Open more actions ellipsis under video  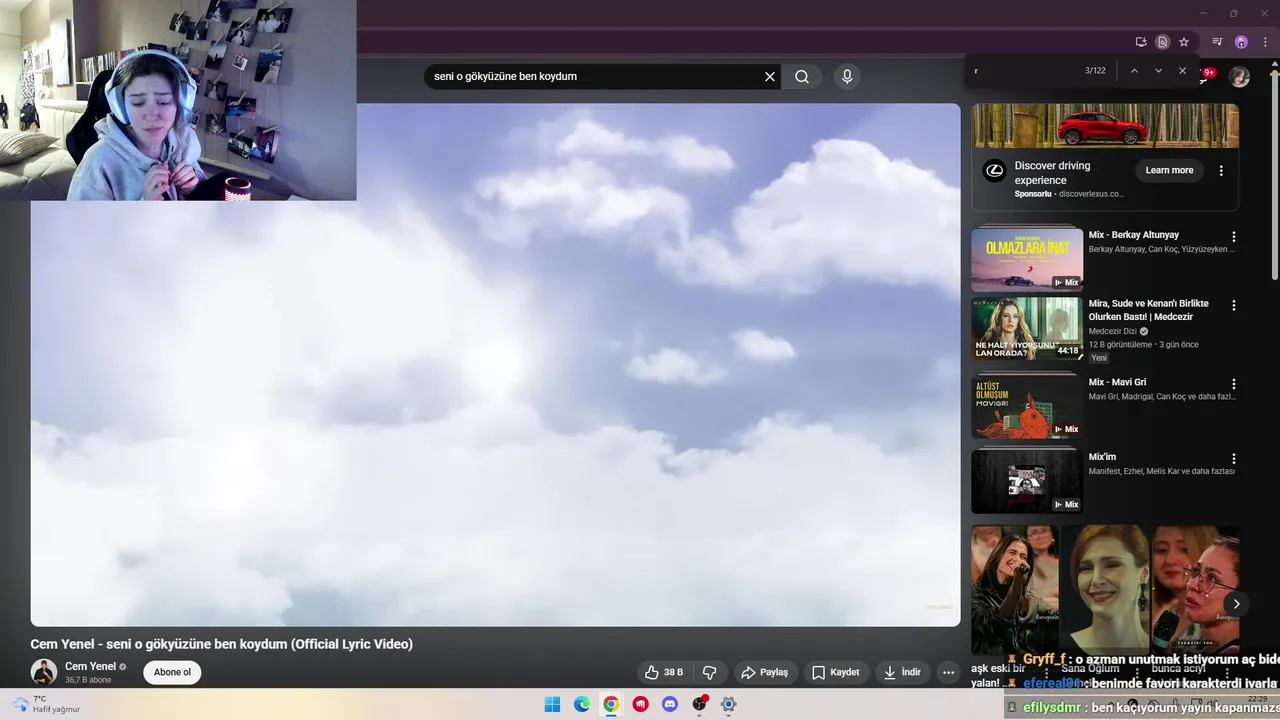[x=948, y=672]
